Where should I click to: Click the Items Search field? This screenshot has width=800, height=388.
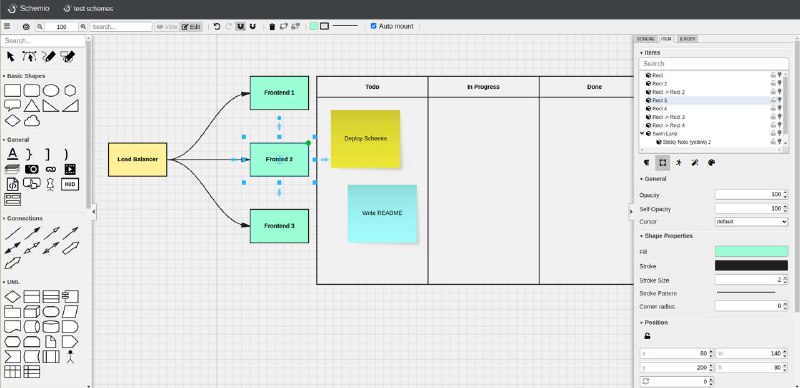[713, 64]
